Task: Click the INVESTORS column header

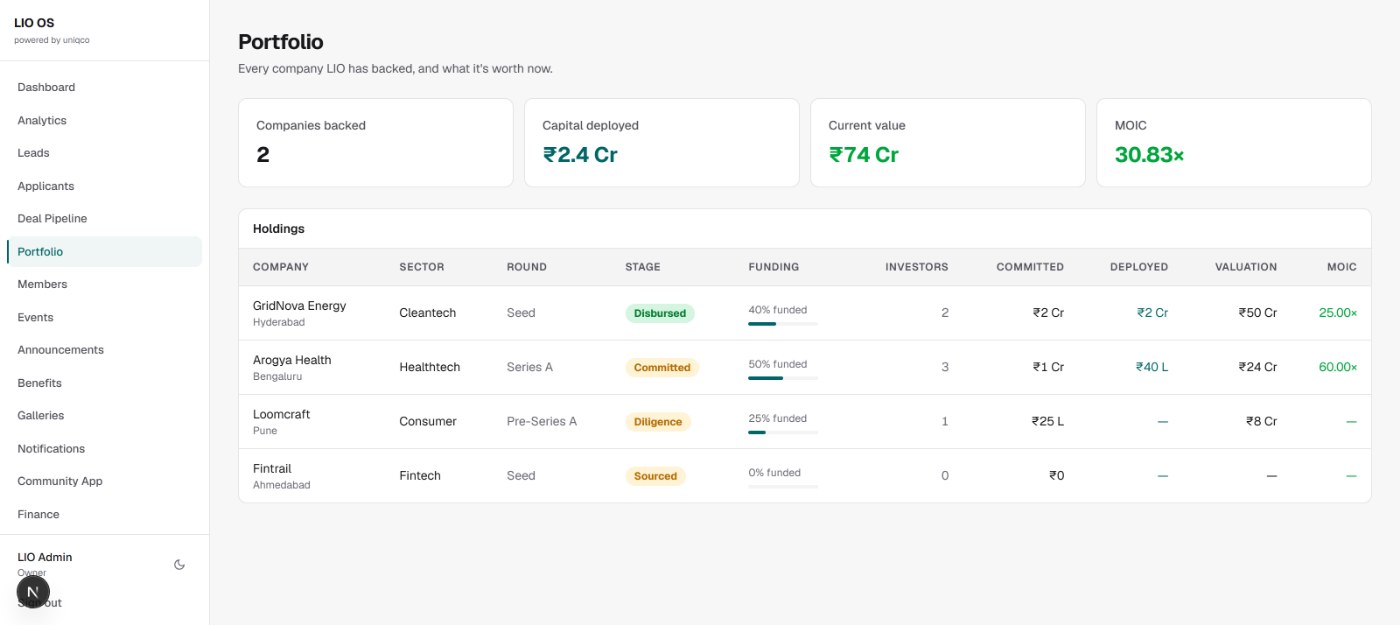Action: [917, 267]
